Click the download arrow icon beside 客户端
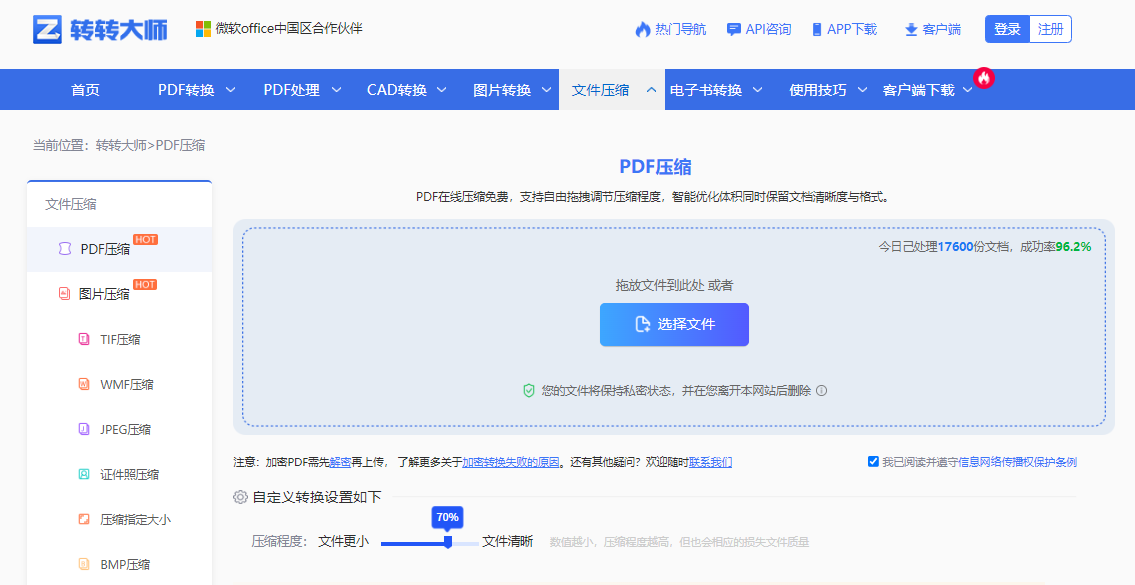The image size is (1135, 585). pyautogui.click(x=911, y=30)
